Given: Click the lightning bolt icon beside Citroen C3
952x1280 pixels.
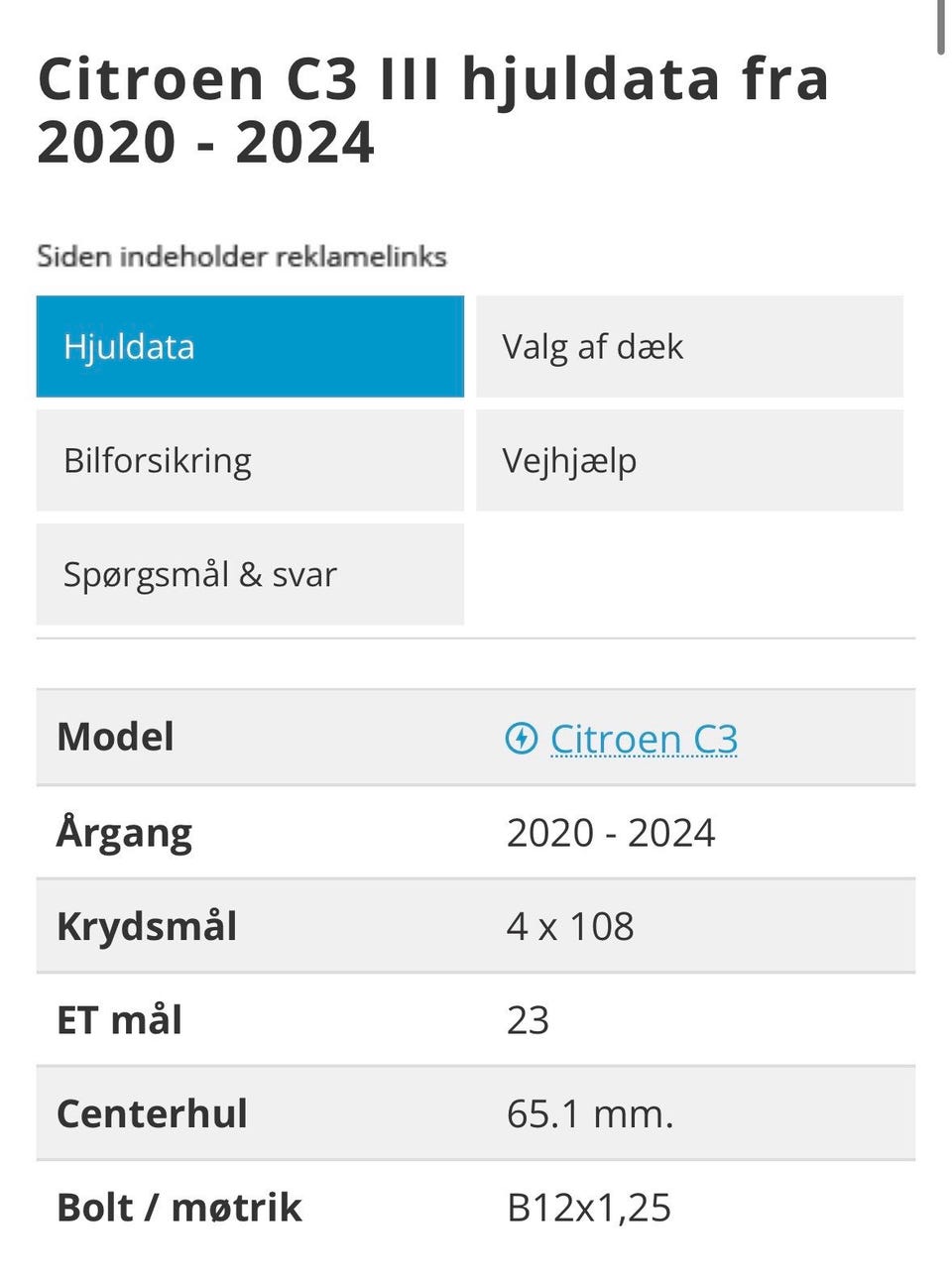Looking at the screenshot, I should pos(521,739).
